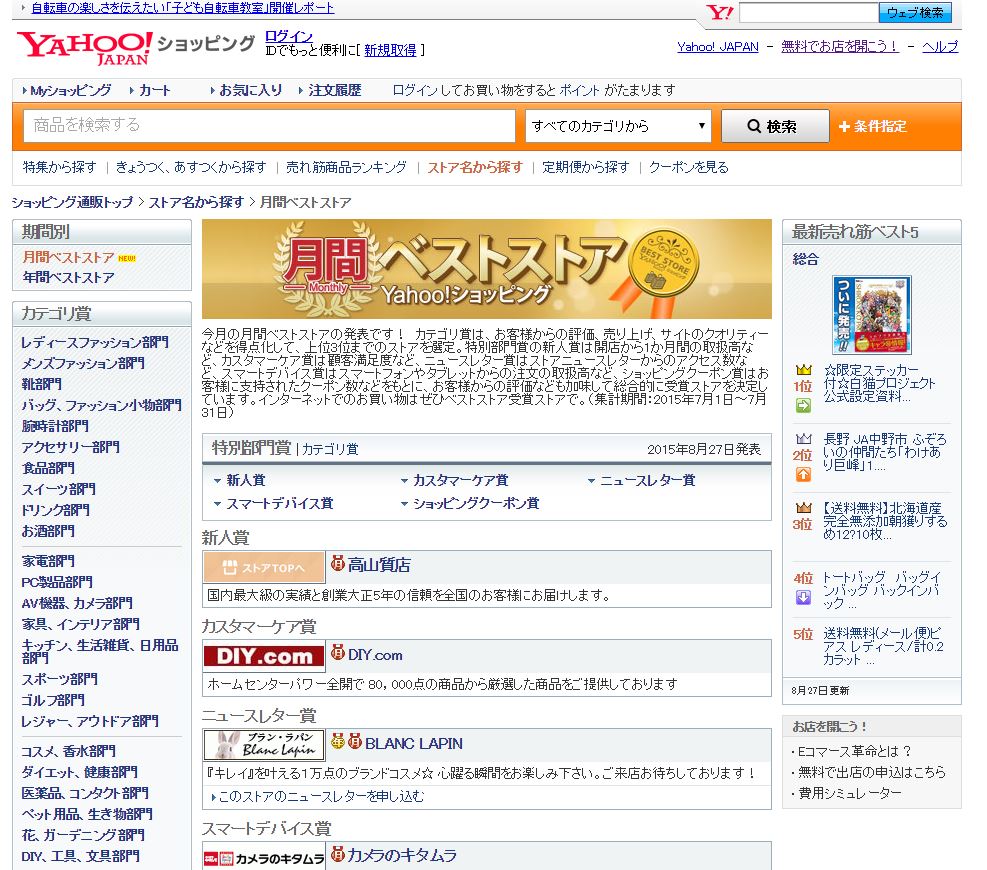Click the medal icon next to DIY.com
The image size is (987, 870).
click(338, 653)
